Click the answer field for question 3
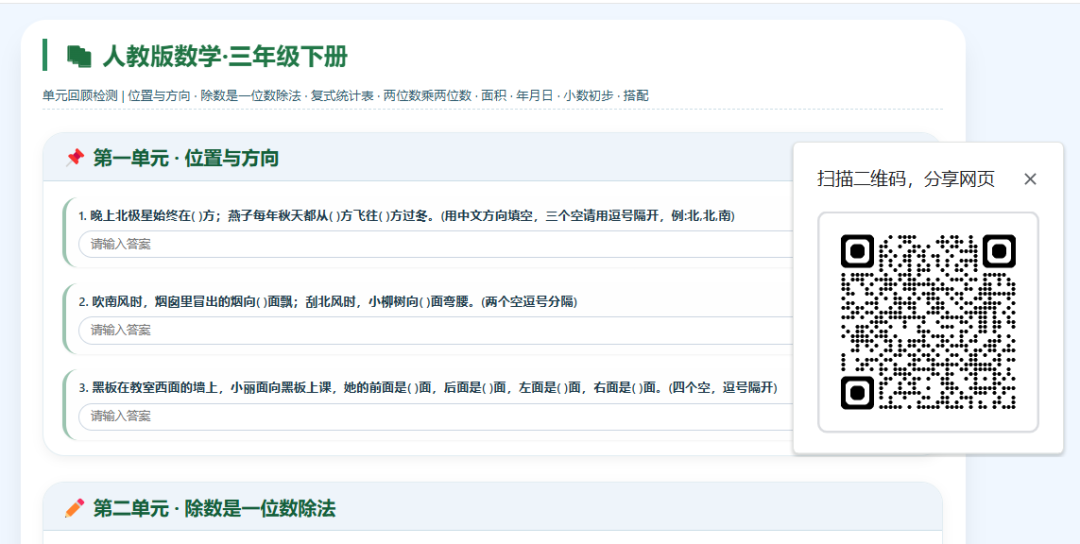The width and height of the screenshot is (1080, 544). (437, 417)
